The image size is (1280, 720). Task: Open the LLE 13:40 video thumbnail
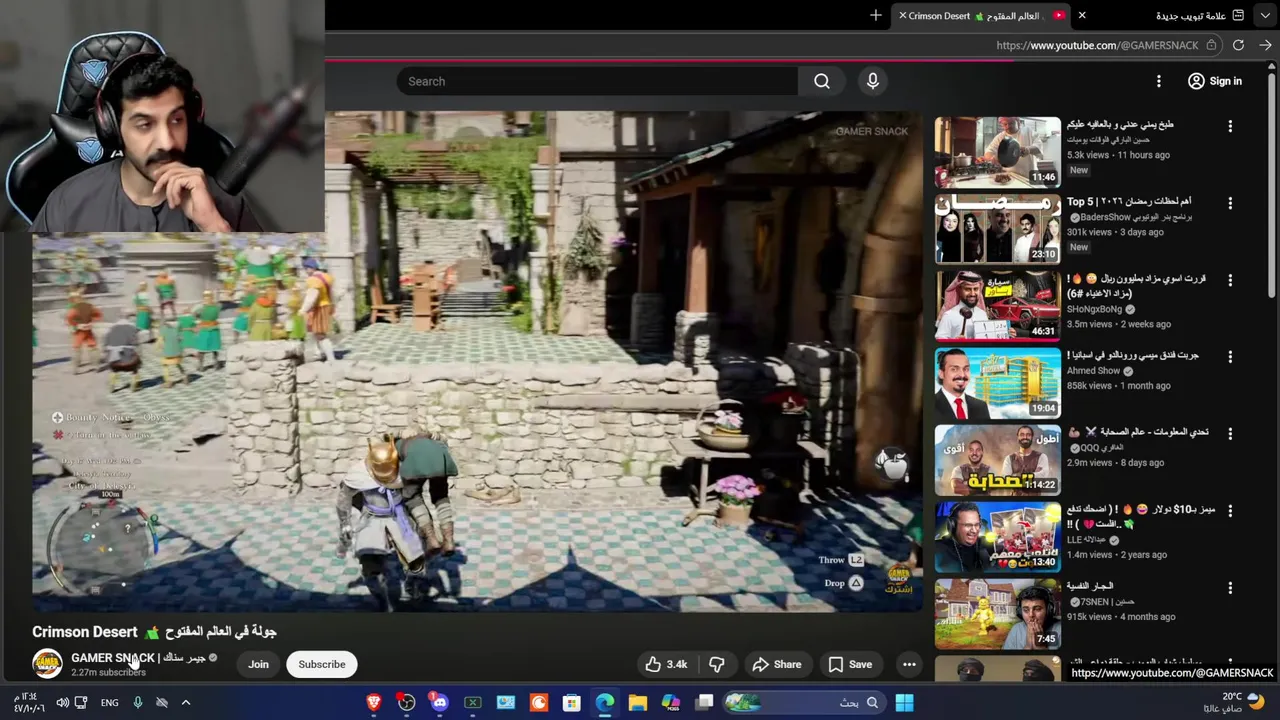[997, 537]
